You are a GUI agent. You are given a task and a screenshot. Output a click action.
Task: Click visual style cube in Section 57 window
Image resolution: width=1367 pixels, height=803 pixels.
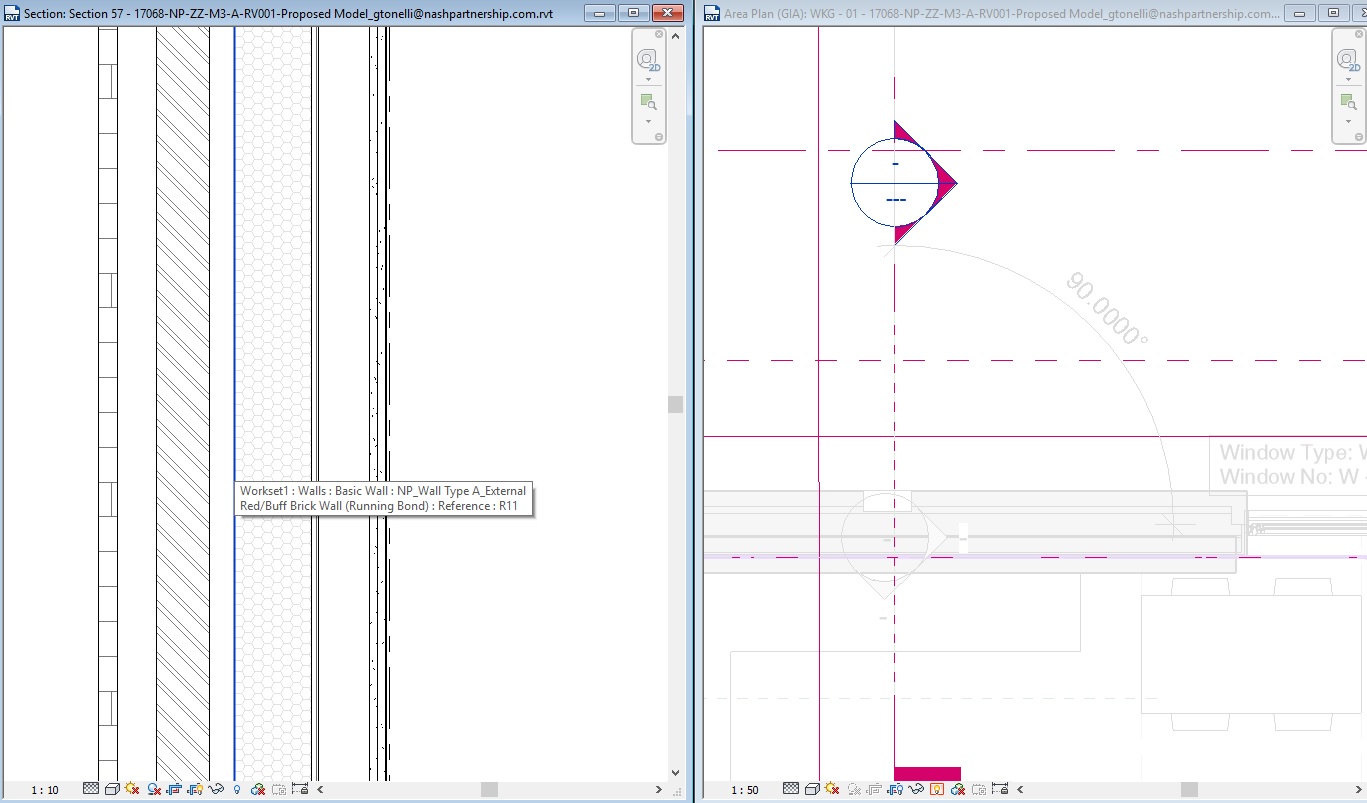pos(112,789)
